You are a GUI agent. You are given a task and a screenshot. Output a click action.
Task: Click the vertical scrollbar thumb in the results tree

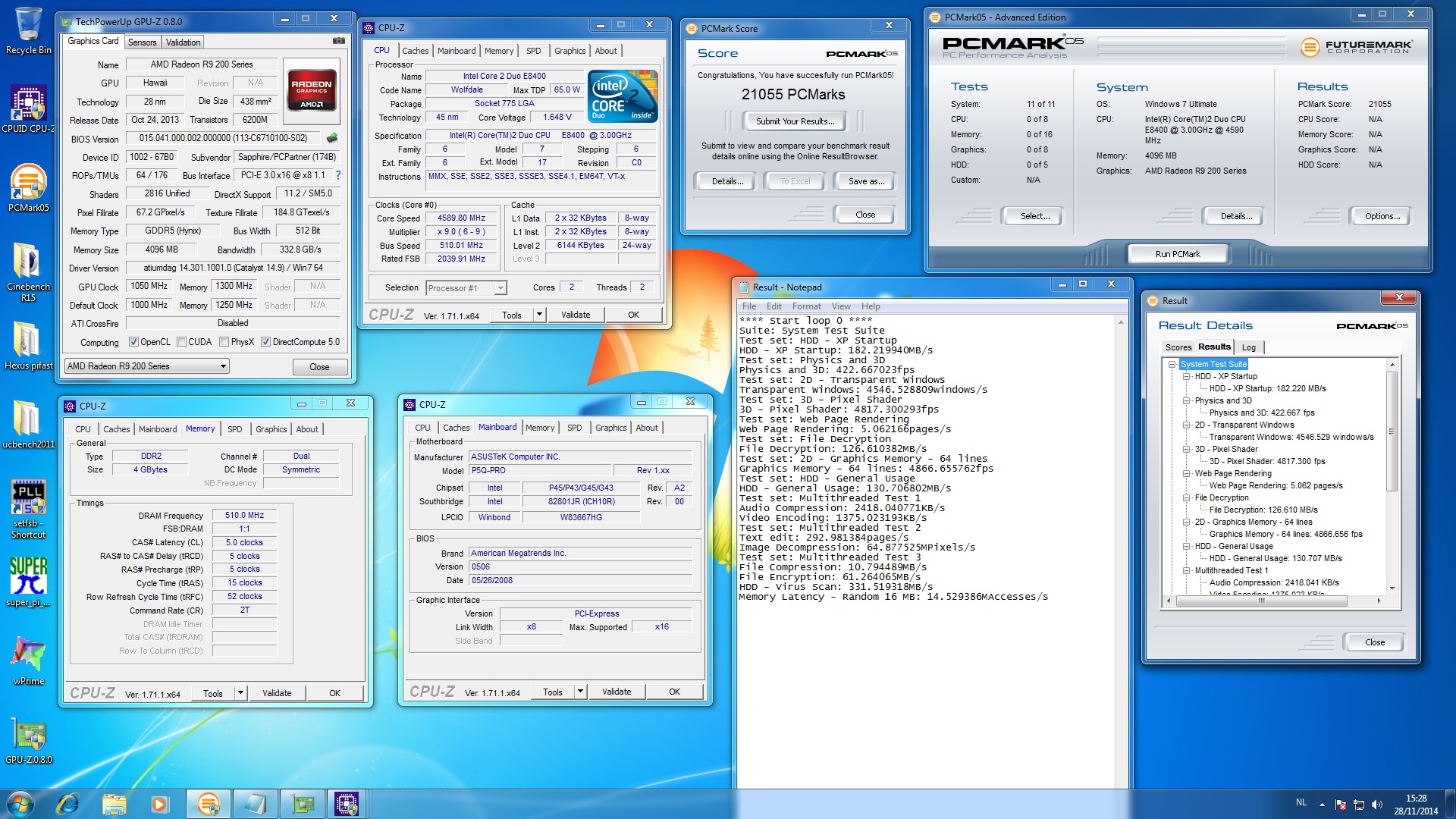tap(1392, 431)
